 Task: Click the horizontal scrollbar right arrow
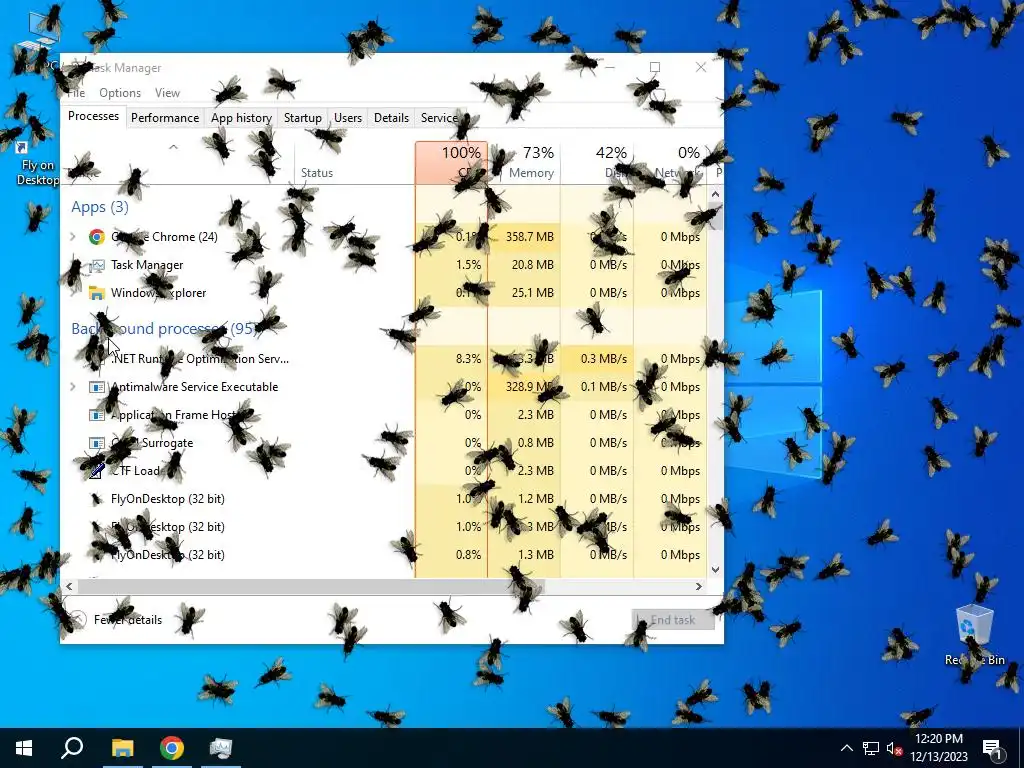699,586
